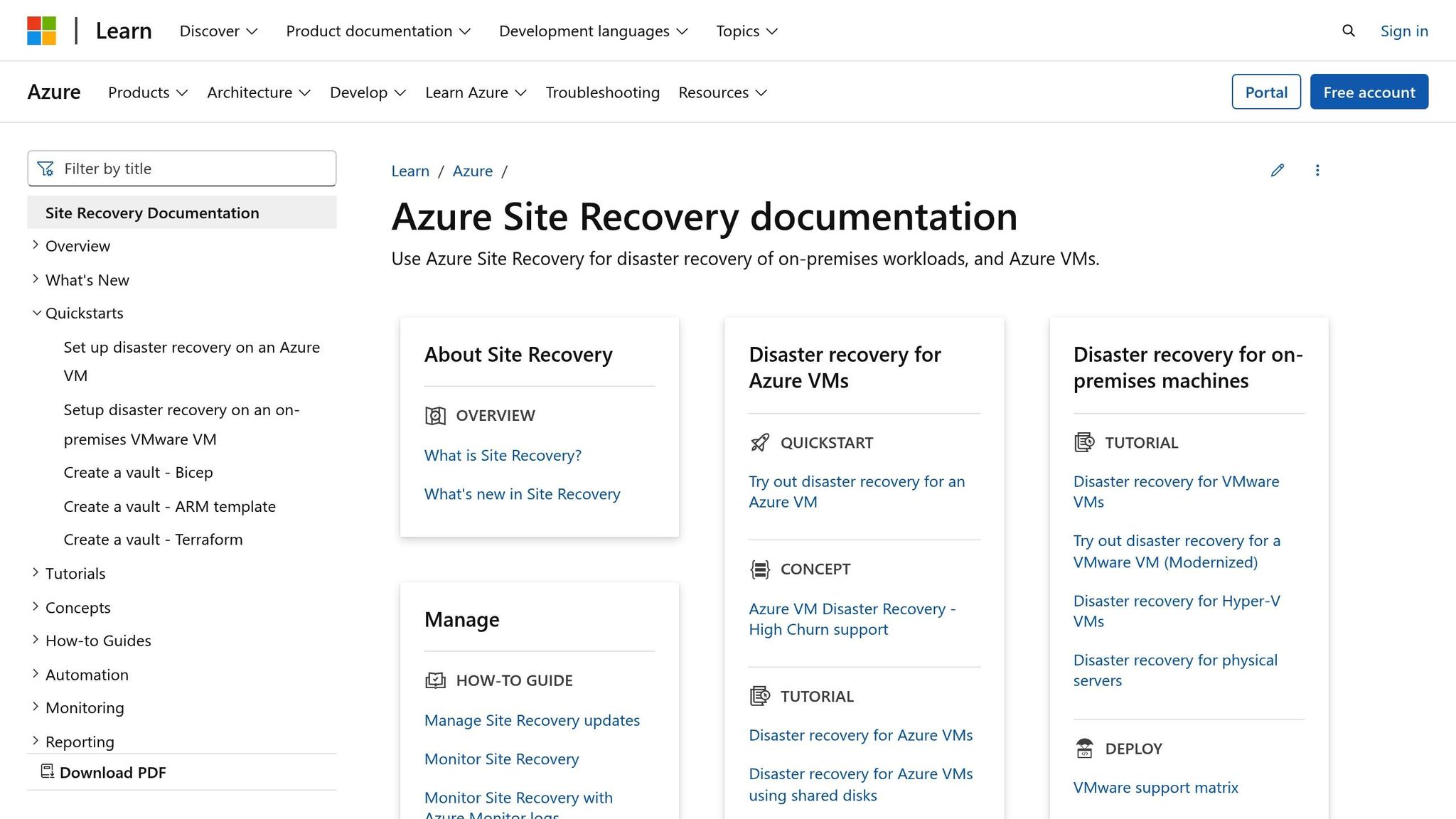Click the Download PDF icon
Viewport: 1456px width, 819px height.
coord(48,771)
